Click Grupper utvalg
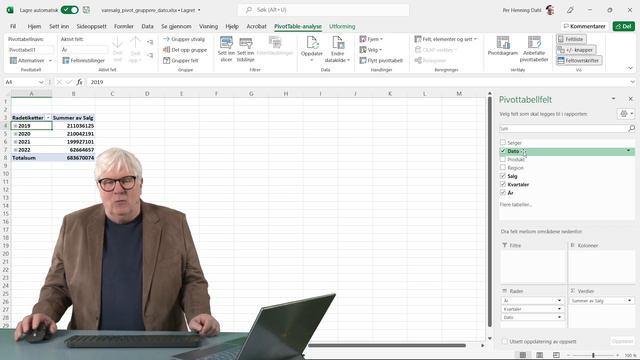Screen dimensions: 640x360 (x=184, y=39)
